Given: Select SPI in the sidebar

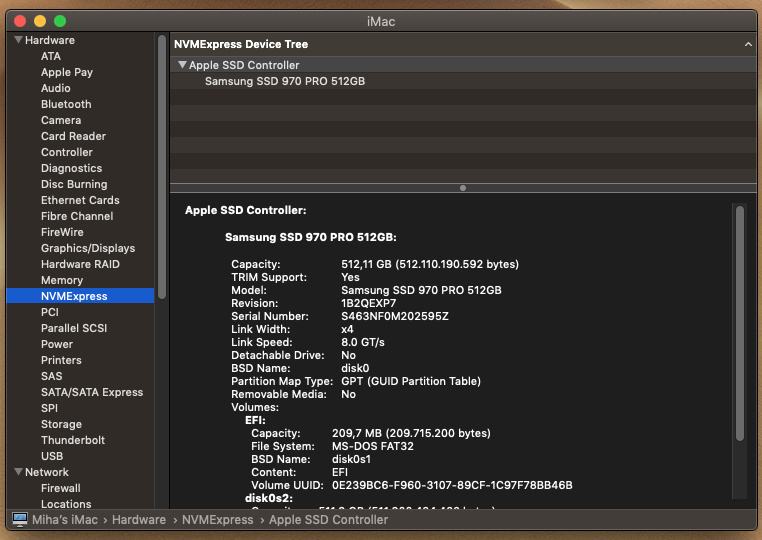Looking at the screenshot, I should point(50,408).
